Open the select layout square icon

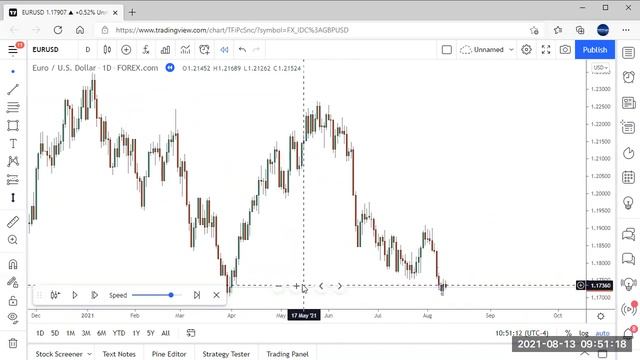click(x=447, y=50)
